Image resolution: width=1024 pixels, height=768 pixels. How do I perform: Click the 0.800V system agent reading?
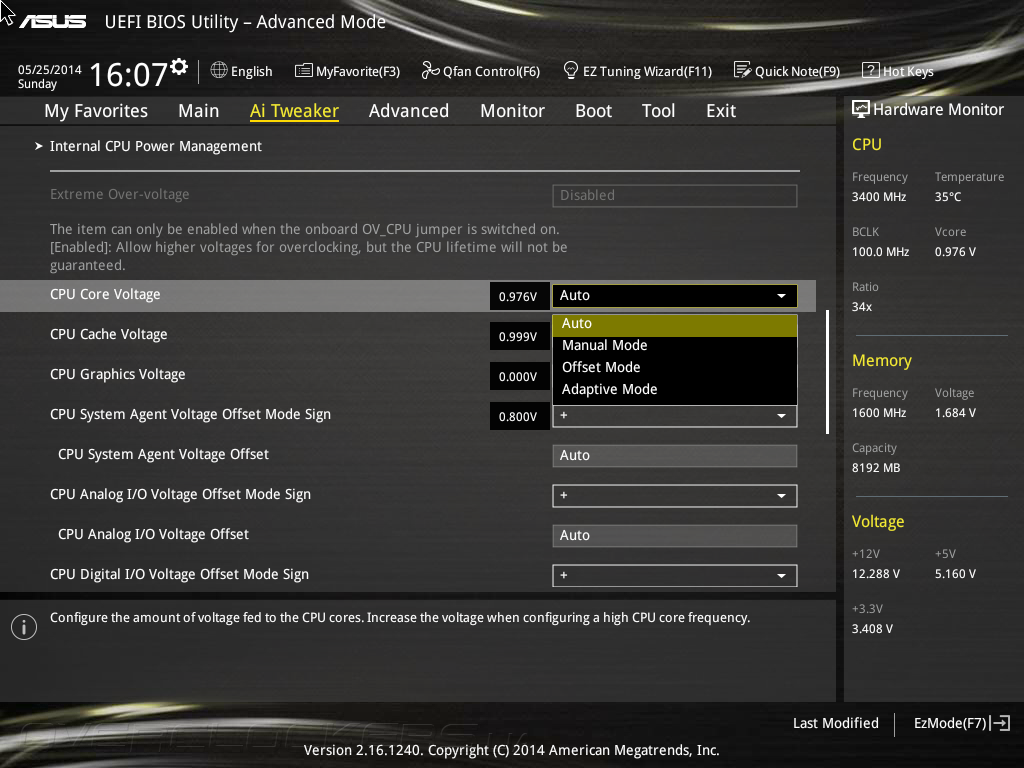click(519, 416)
